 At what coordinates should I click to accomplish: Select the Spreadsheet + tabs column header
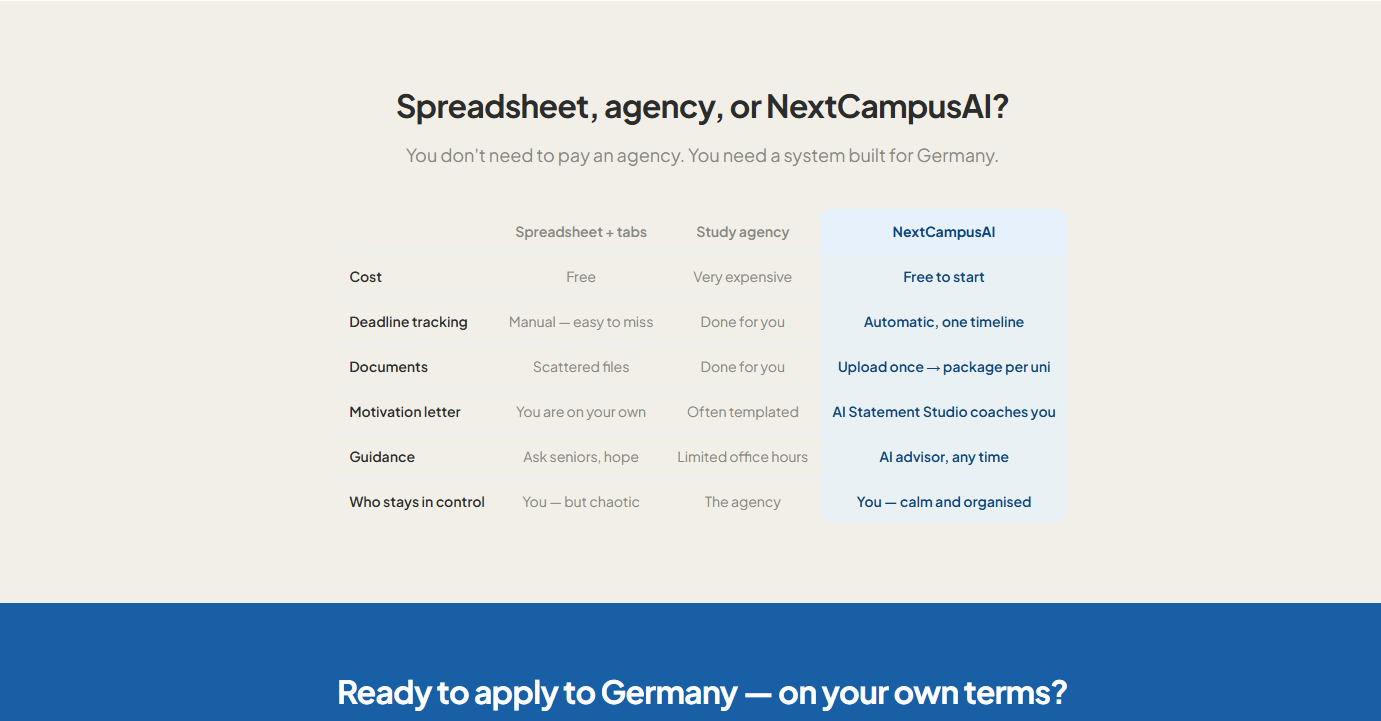581,232
